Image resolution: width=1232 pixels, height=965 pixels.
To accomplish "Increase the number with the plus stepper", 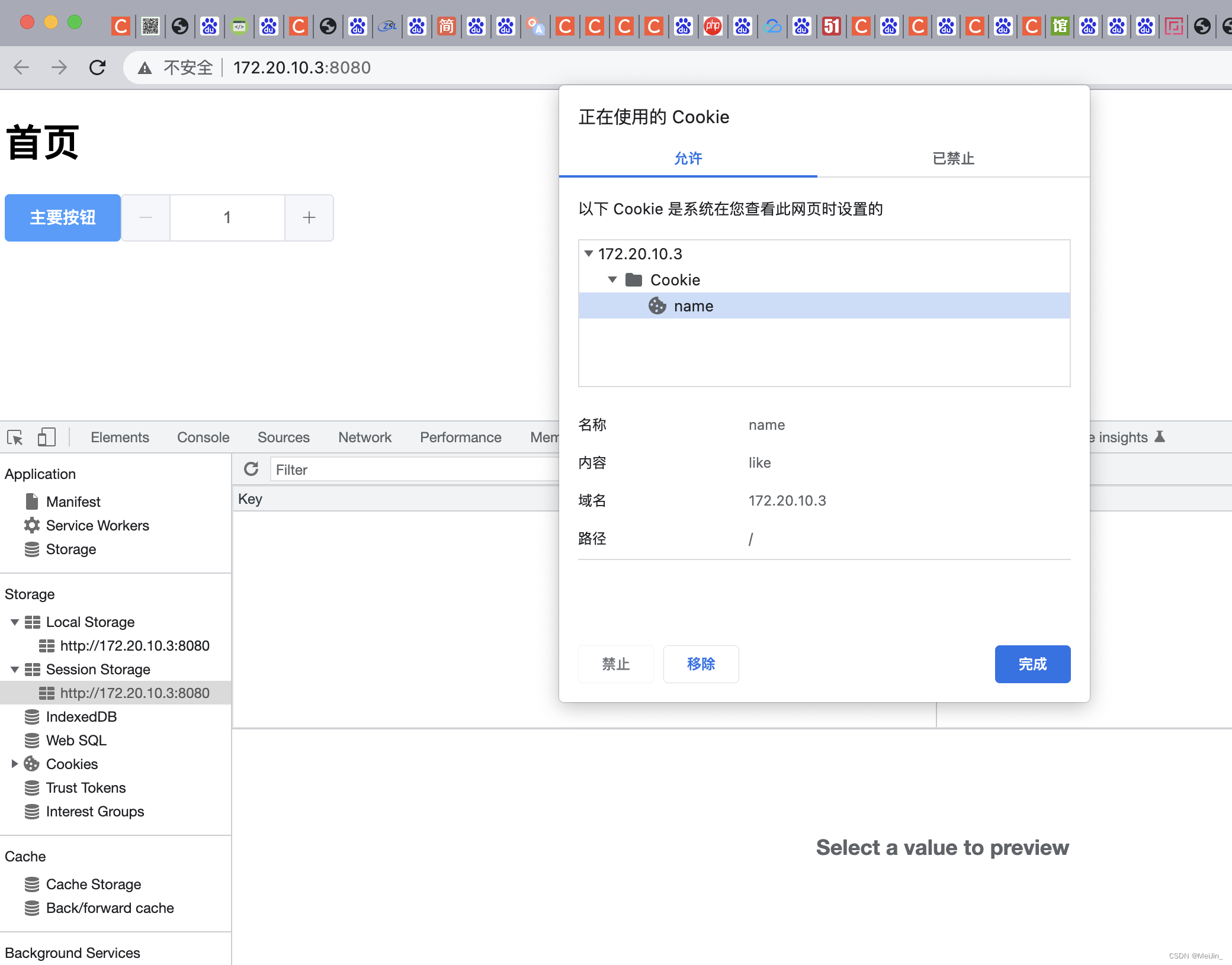I will pyautogui.click(x=309, y=217).
